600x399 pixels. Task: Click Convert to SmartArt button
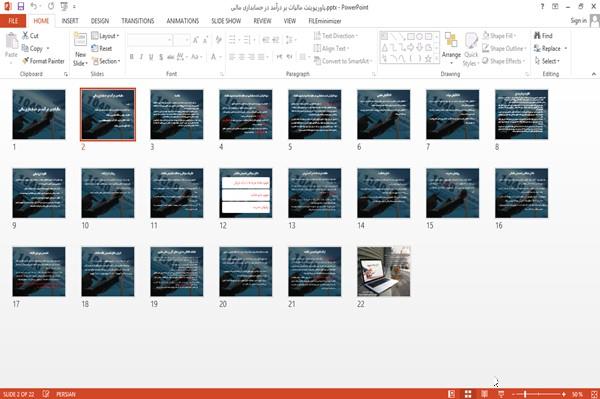click(342, 61)
